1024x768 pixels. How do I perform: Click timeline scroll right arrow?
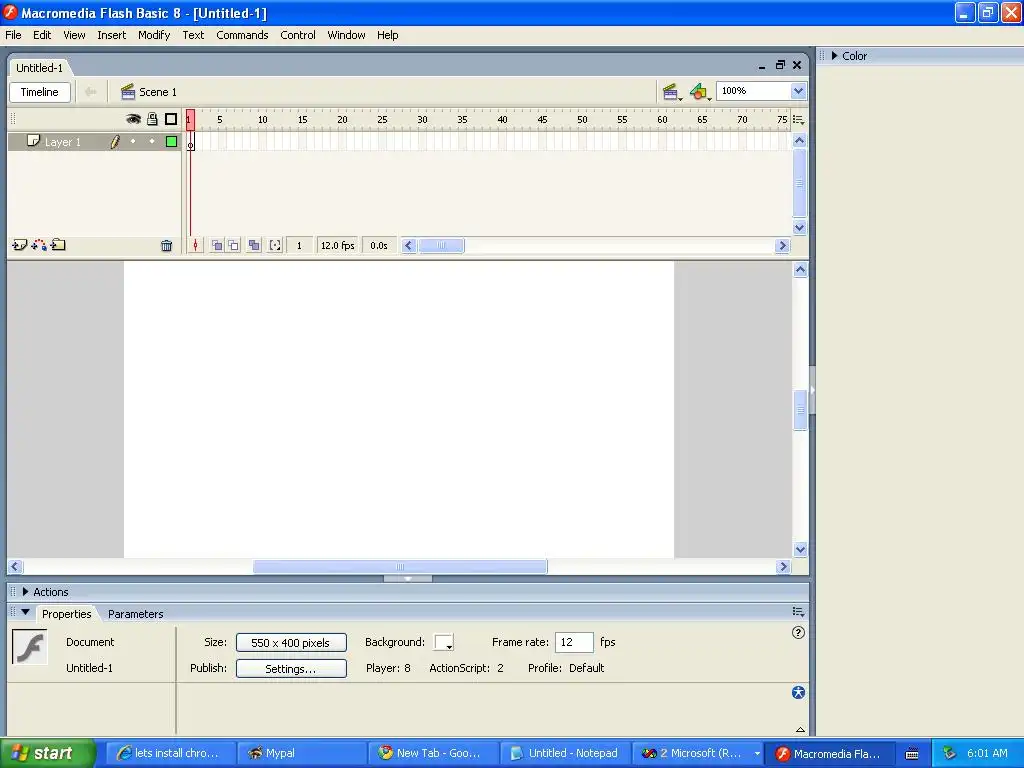pyautogui.click(x=782, y=246)
